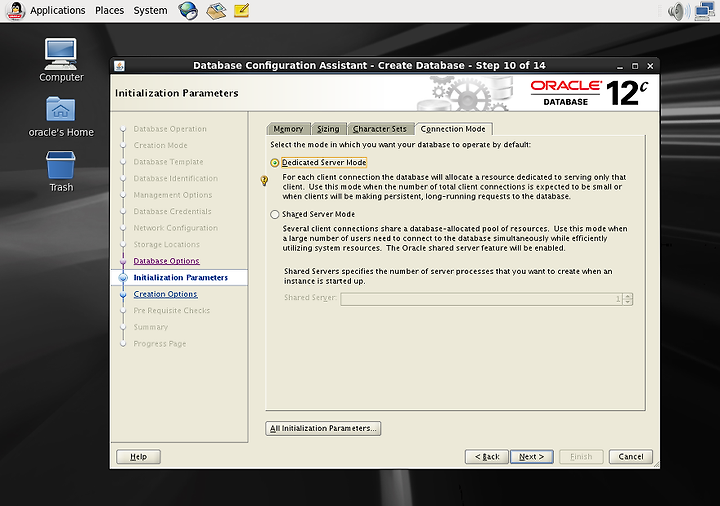Image resolution: width=720 pixels, height=506 pixels.
Task: Select Shared Server Mode radio button
Action: pos(275,214)
